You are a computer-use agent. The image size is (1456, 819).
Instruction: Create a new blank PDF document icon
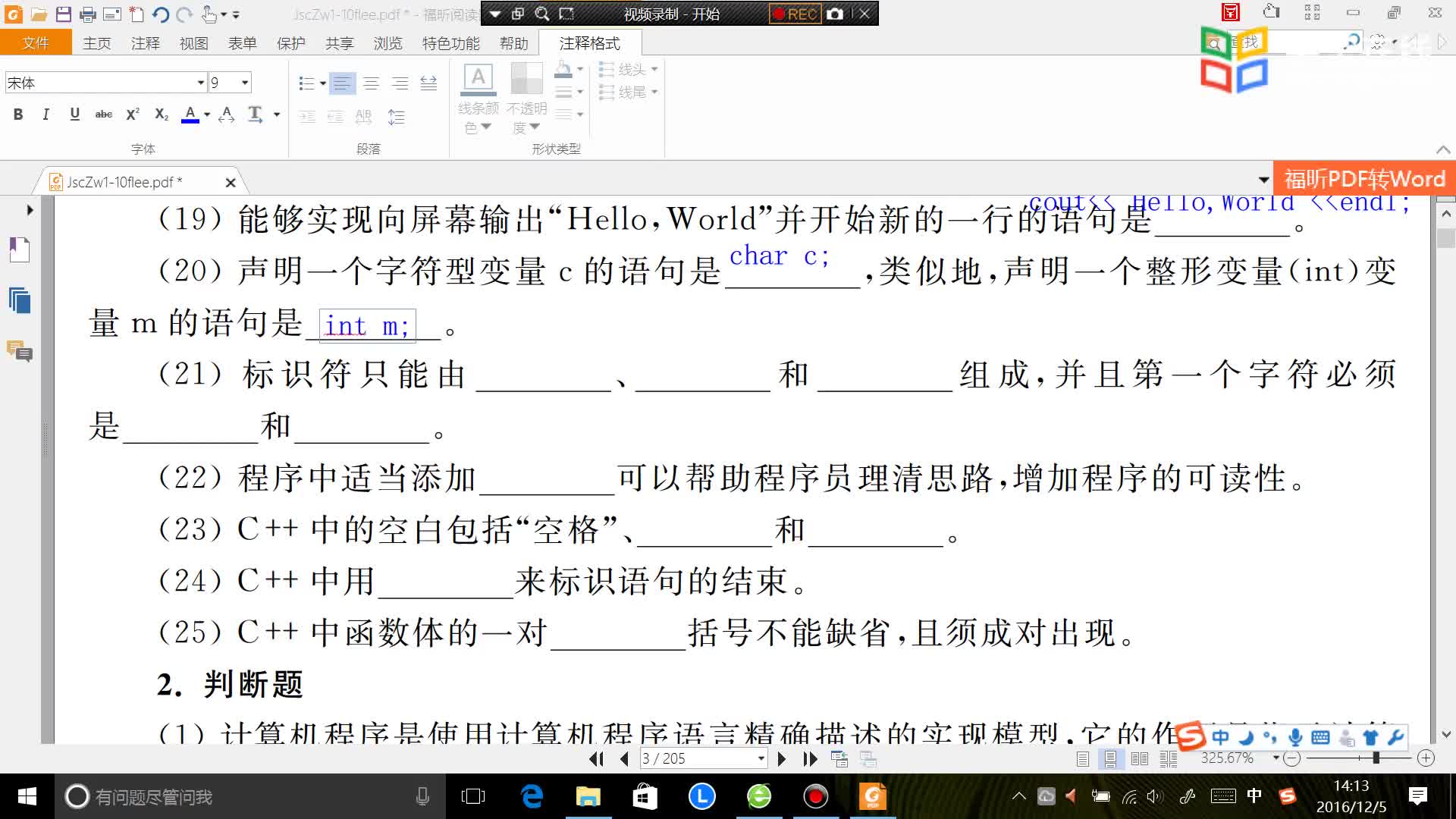[x=136, y=14]
